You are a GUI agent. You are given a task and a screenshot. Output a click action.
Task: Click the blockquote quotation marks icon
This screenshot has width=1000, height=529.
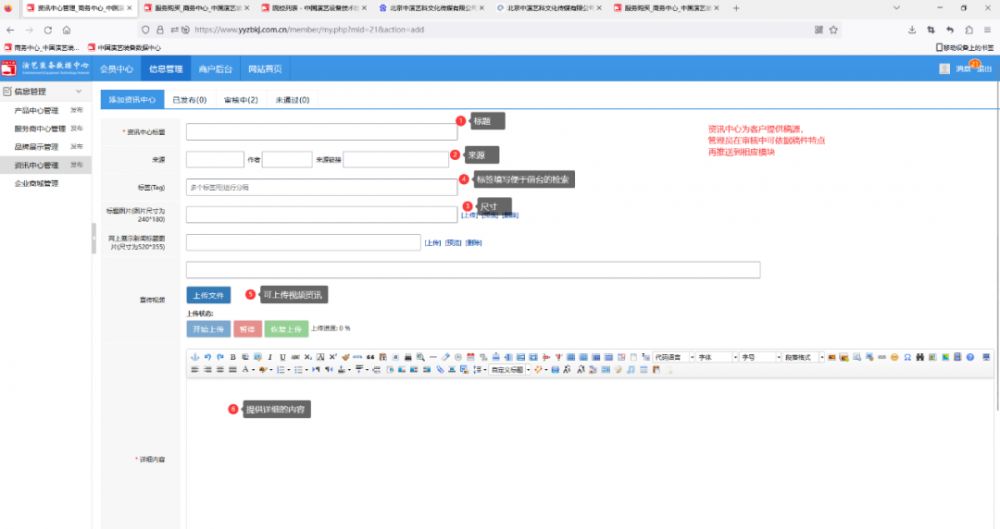[x=370, y=357]
